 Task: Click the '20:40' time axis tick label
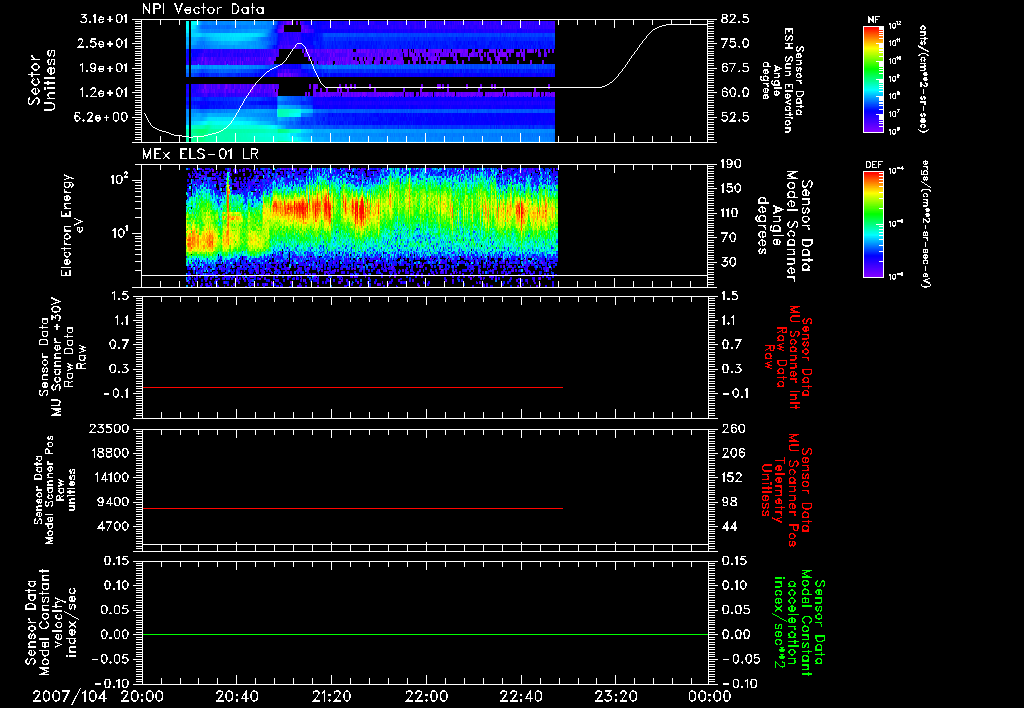[236, 697]
